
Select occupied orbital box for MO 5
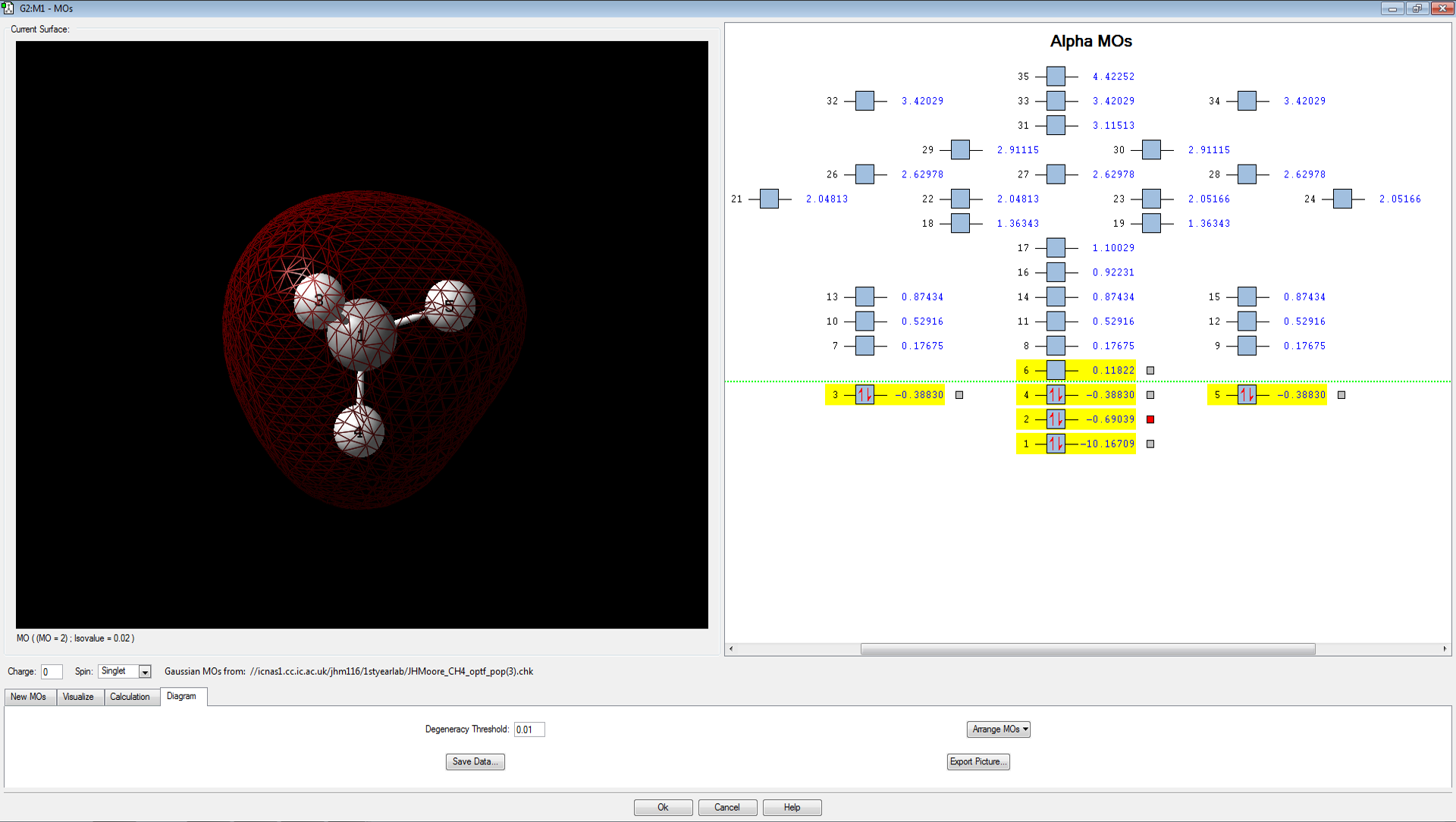[1246, 395]
